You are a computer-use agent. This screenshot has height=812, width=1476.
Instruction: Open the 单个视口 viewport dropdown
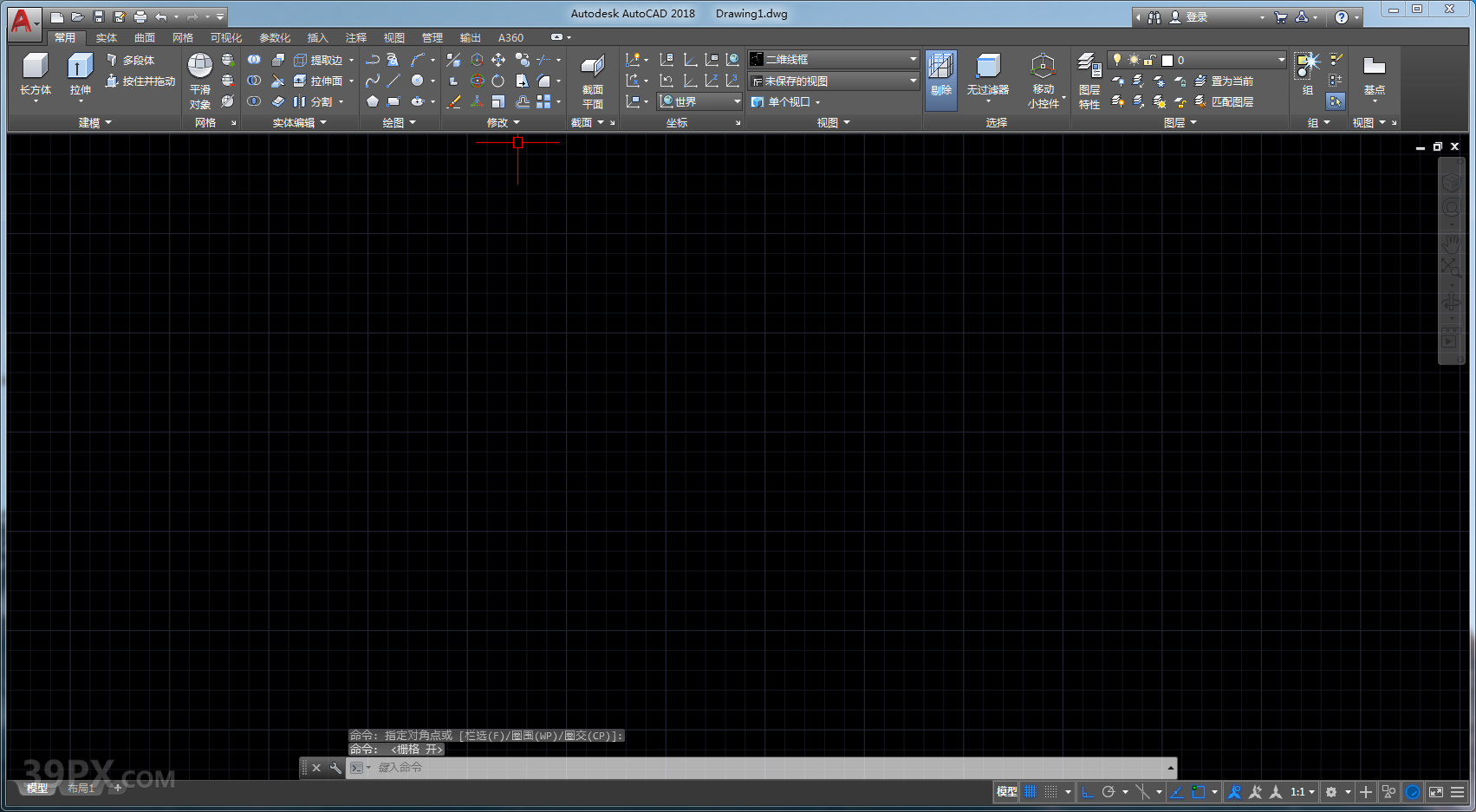[786, 101]
